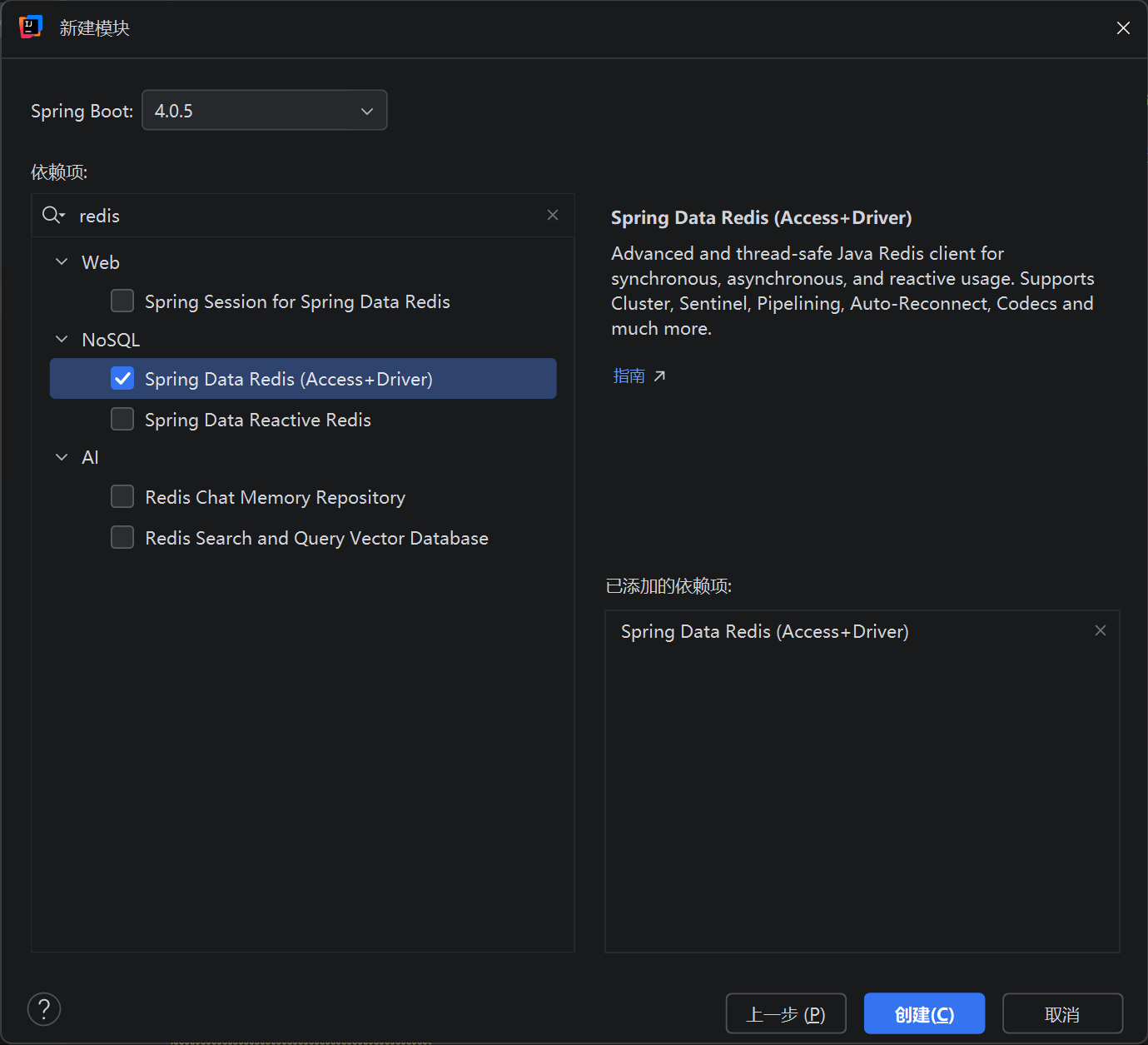Screen dimensions: 1148x1045
Task: Click the 创建 button
Action: (x=924, y=1013)
